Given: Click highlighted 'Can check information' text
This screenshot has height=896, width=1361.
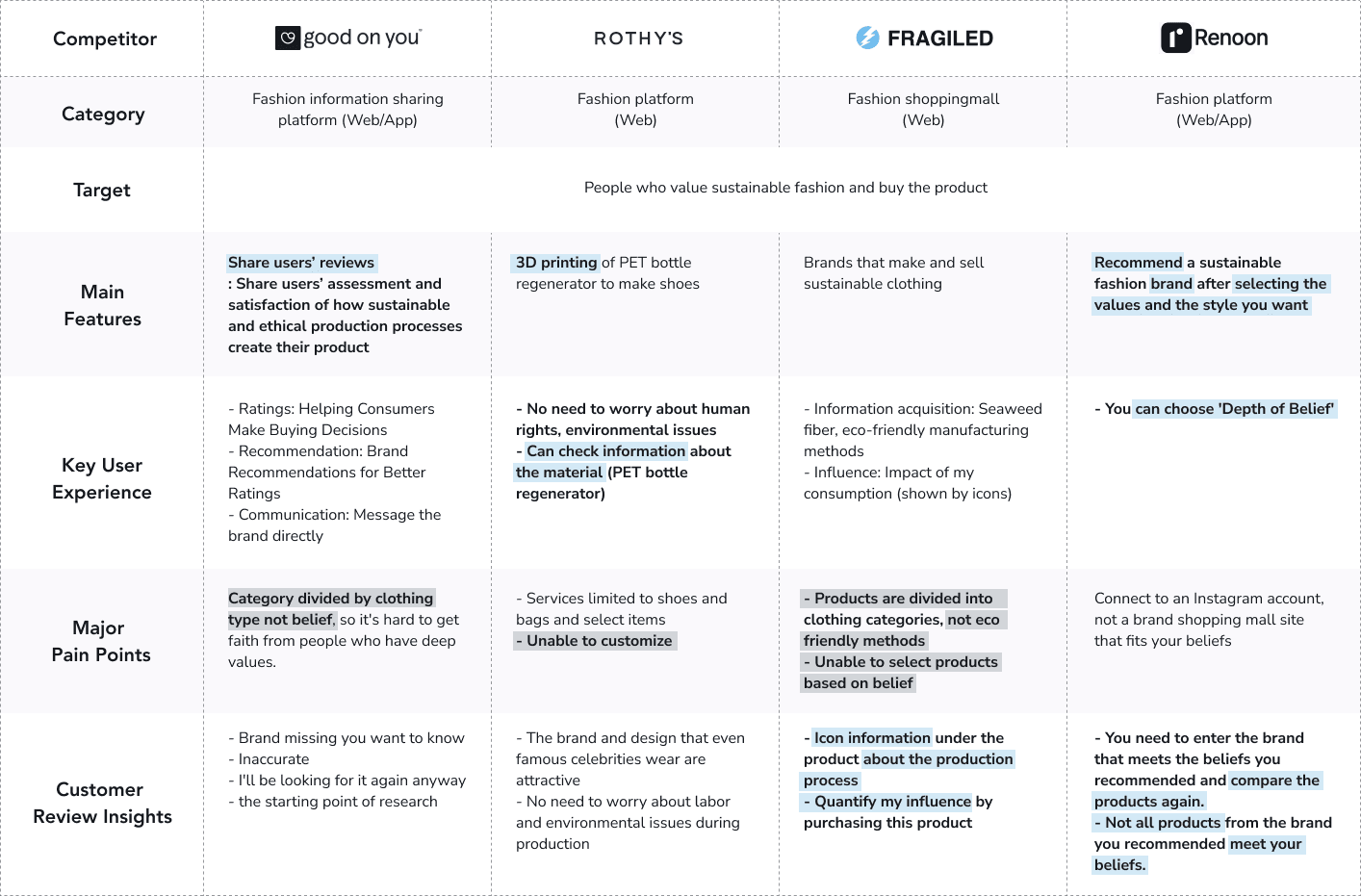Looking at the screenshot, I should [x=605, y=451].
